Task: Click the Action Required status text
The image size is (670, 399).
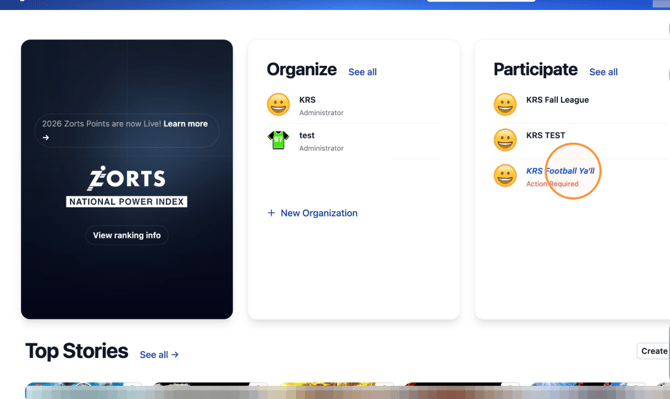Action: 552,184
